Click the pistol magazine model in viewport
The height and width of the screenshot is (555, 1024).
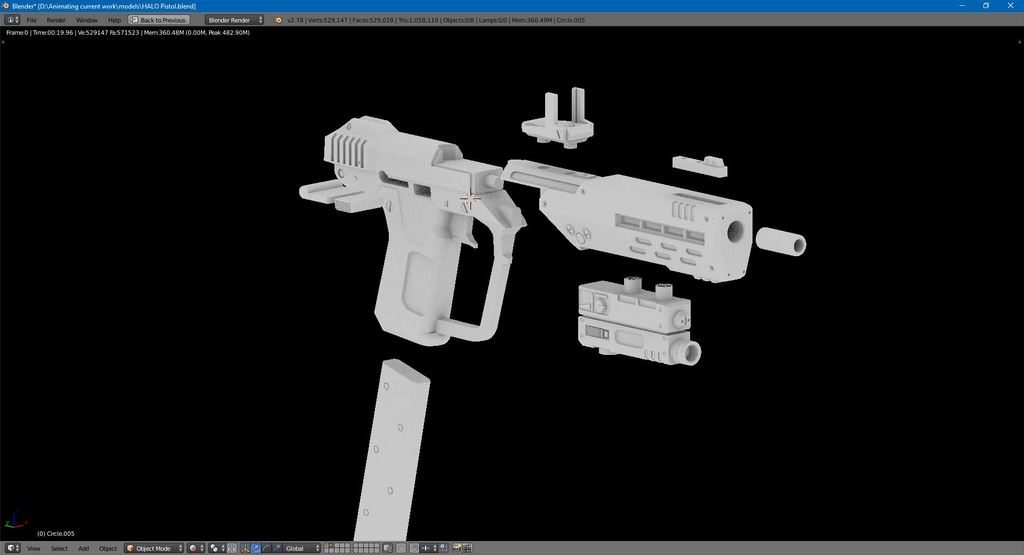coord(392,451)
